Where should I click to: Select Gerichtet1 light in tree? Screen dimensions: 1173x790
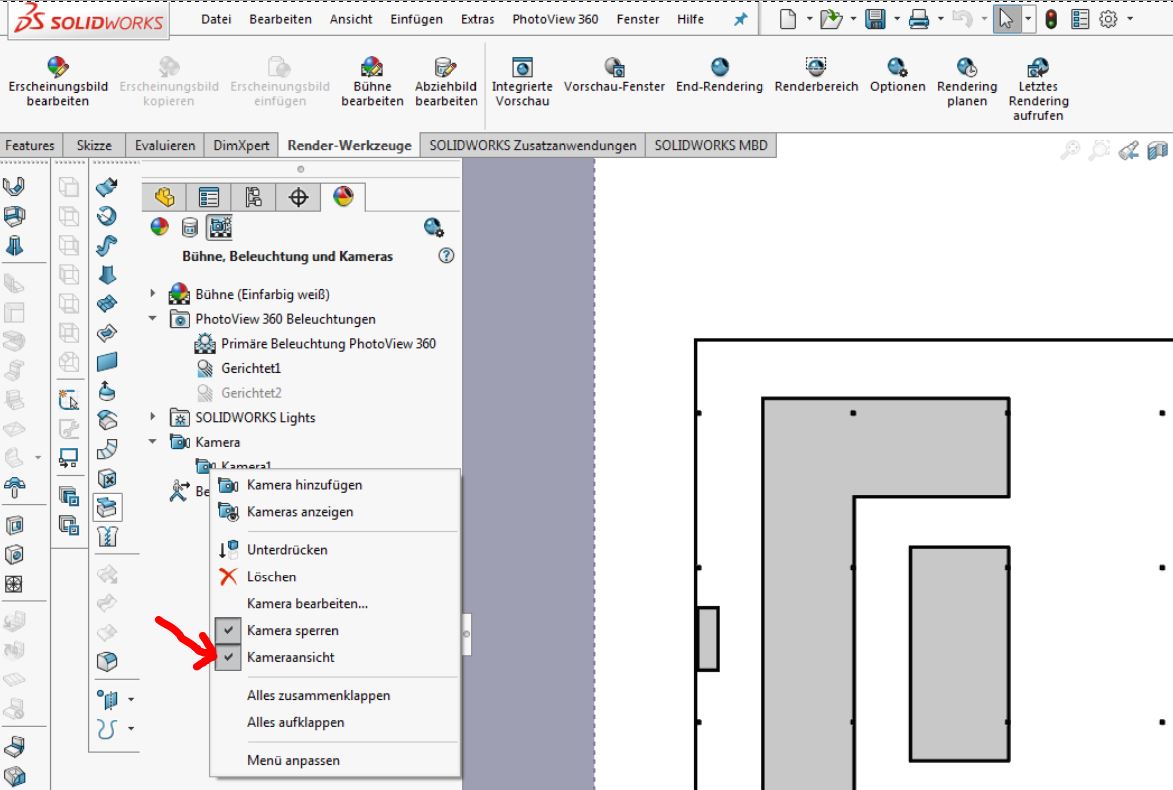coord(251,368)
